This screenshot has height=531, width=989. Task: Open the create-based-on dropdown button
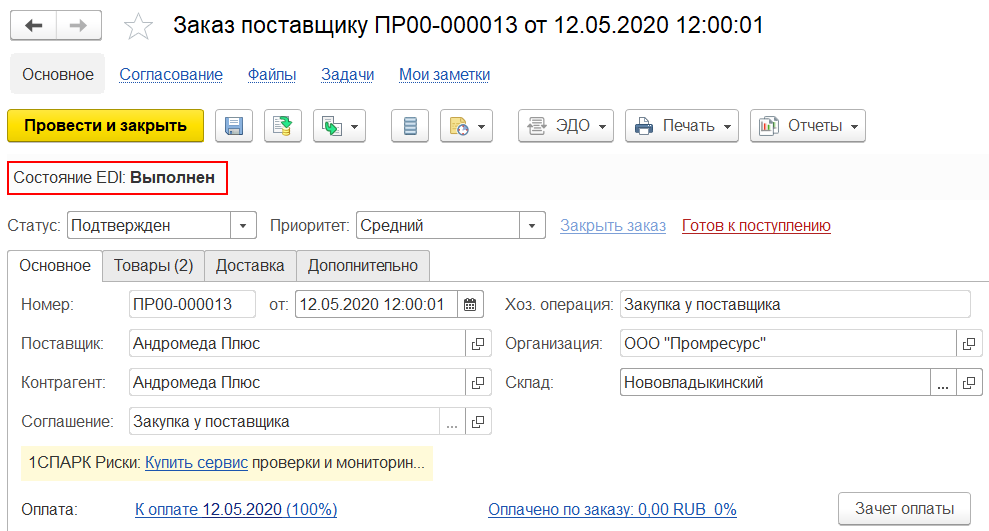click(340, 126)
